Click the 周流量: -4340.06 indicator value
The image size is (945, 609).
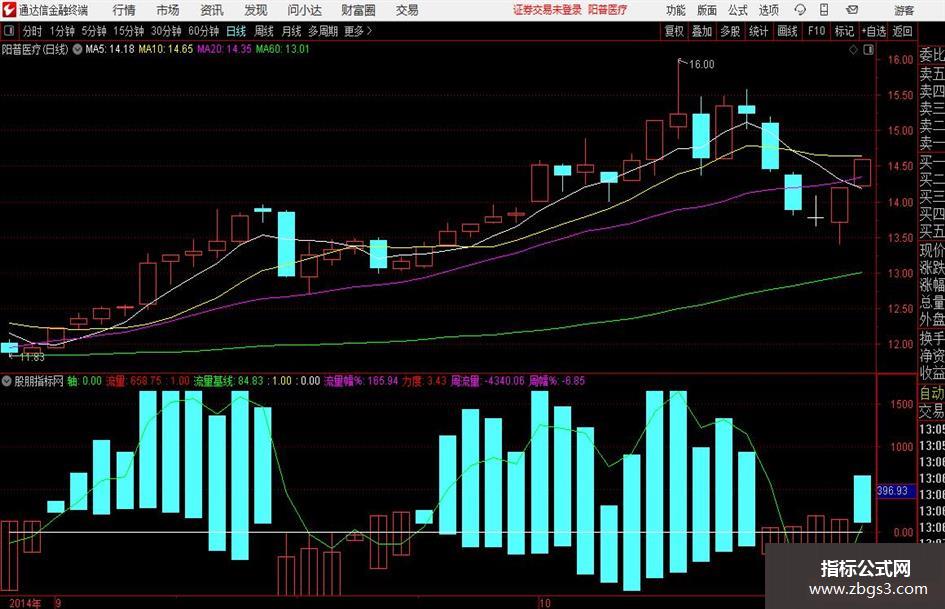(488, 381)
